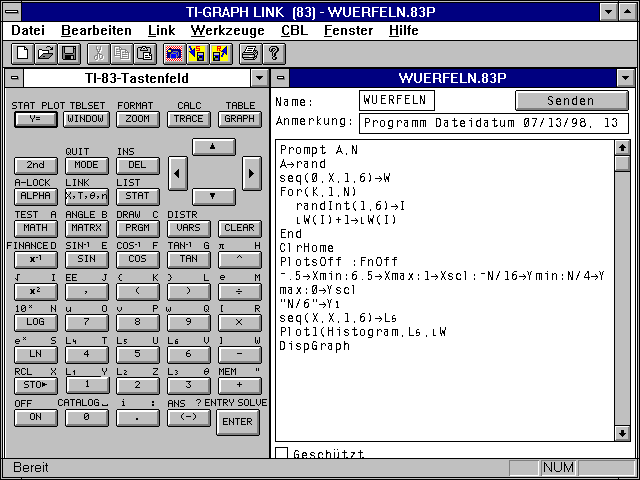Click the ENTER key on keypad
The image size is (640, 480).
[x=238, y=422]
